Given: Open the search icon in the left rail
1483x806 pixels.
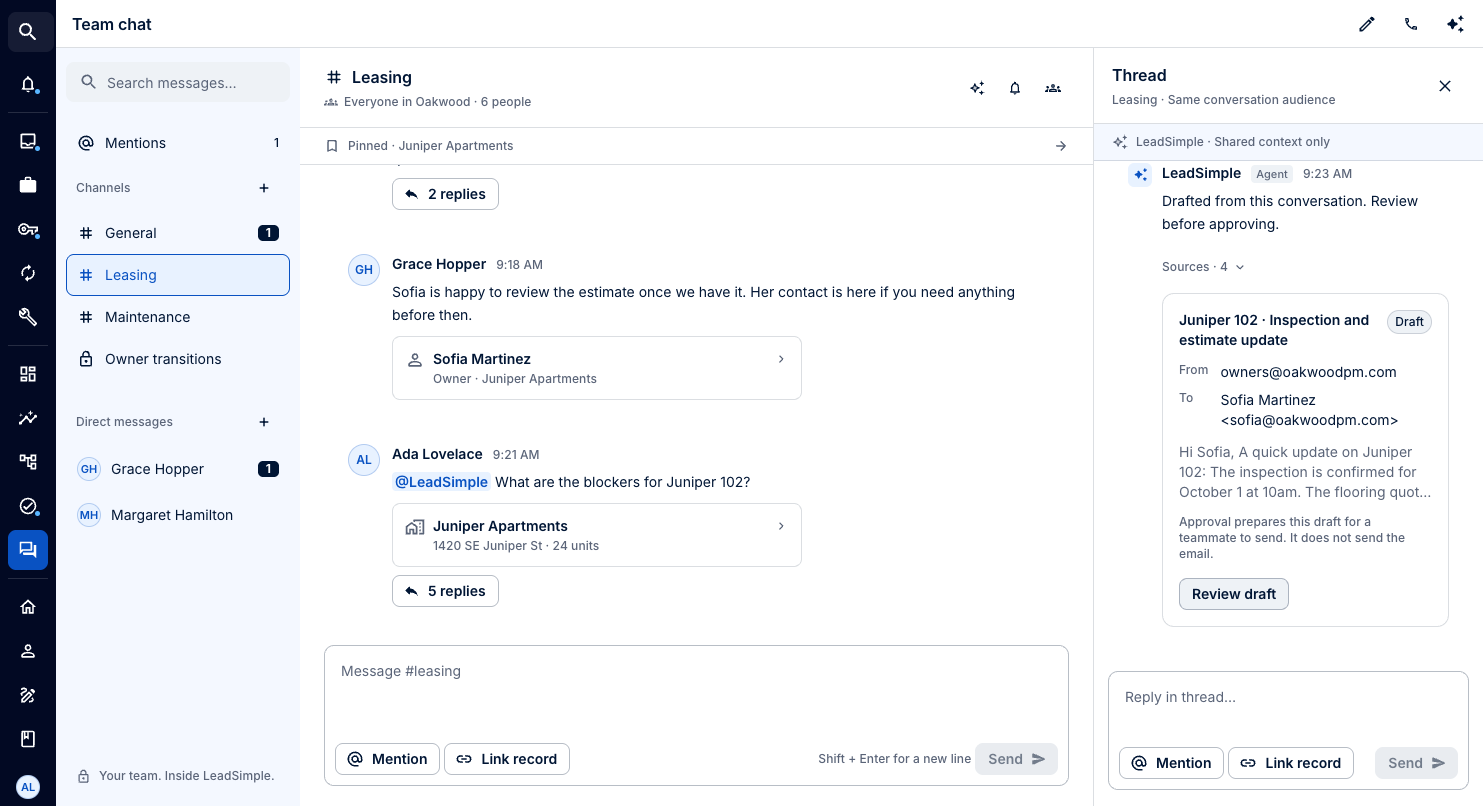Looking at the screenshot, I should point(28,32).
